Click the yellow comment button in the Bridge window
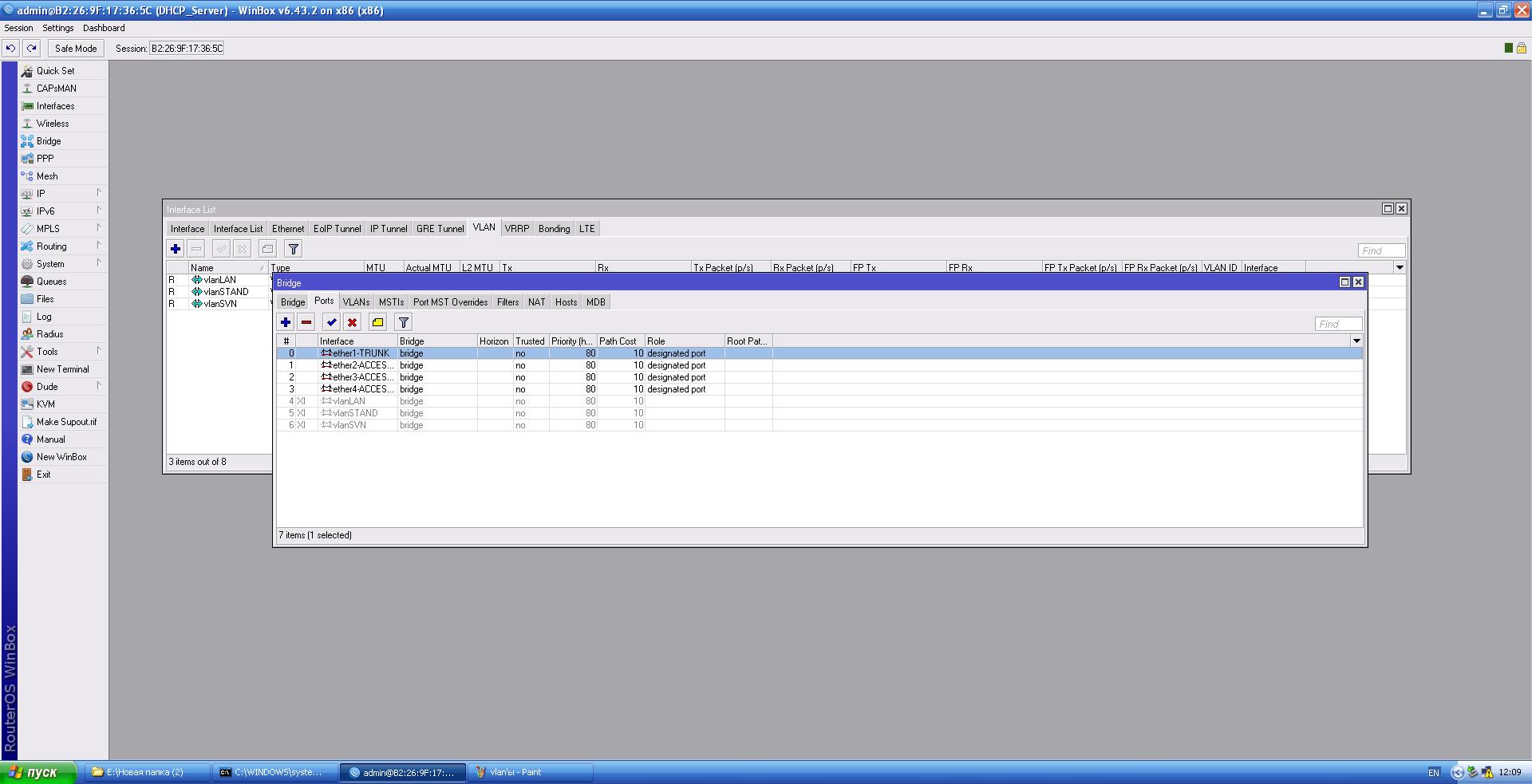 [377, 322]
